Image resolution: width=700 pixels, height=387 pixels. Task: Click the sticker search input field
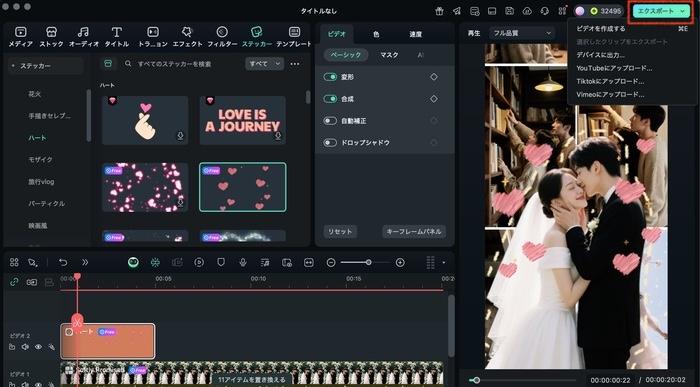coord(183,64)
